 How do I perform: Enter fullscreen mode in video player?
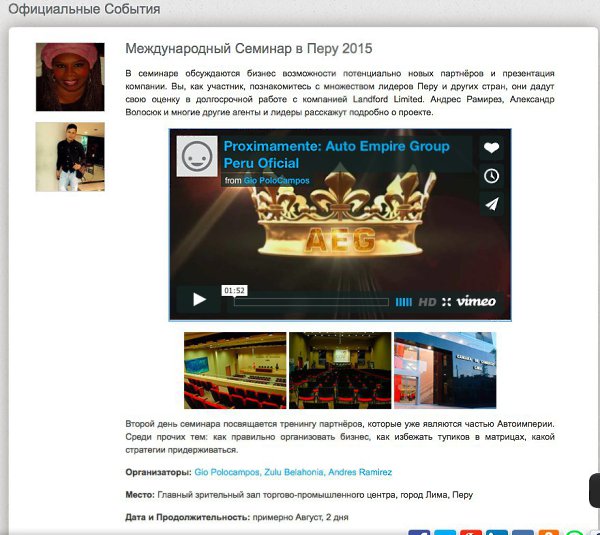click(446, 302)
